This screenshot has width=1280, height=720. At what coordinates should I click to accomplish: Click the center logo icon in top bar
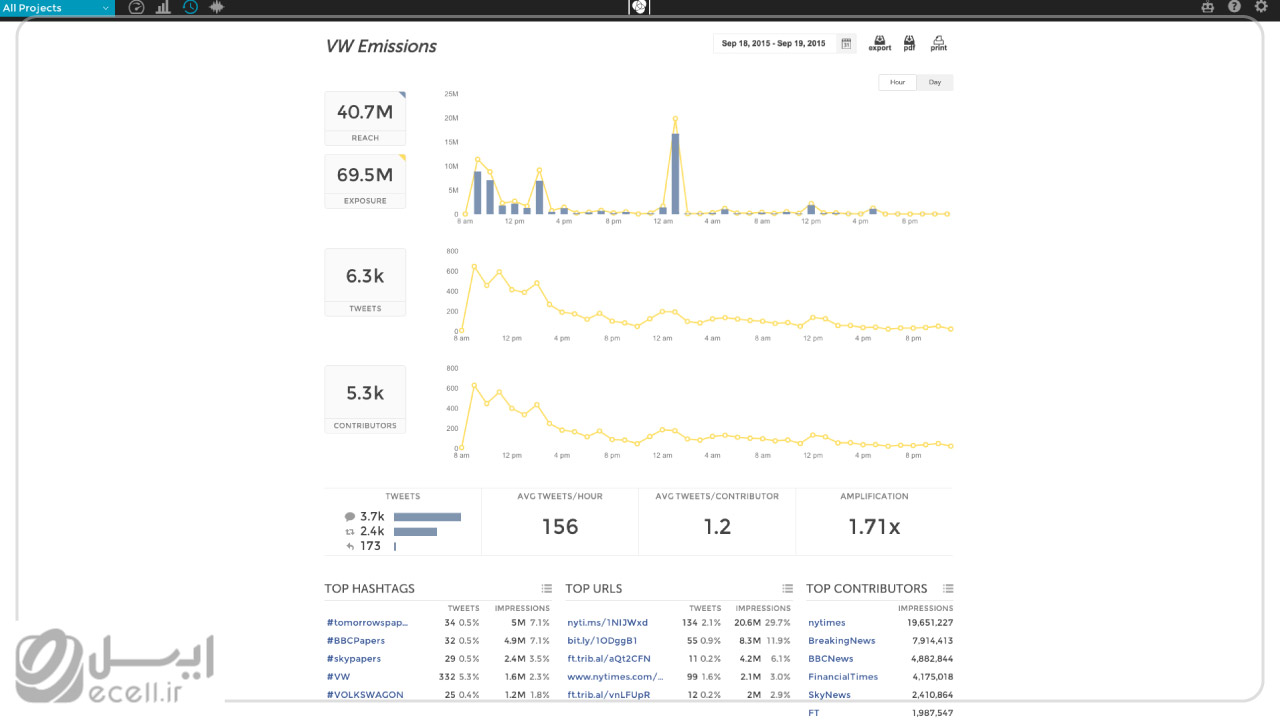[x=640, y=8]
